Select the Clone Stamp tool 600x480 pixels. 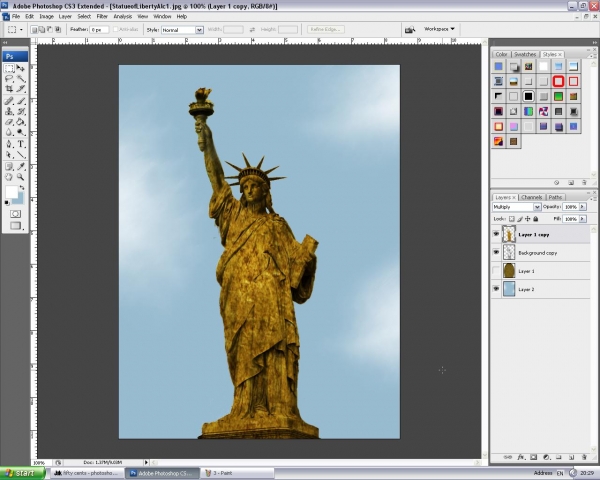(x=9, y=111)
